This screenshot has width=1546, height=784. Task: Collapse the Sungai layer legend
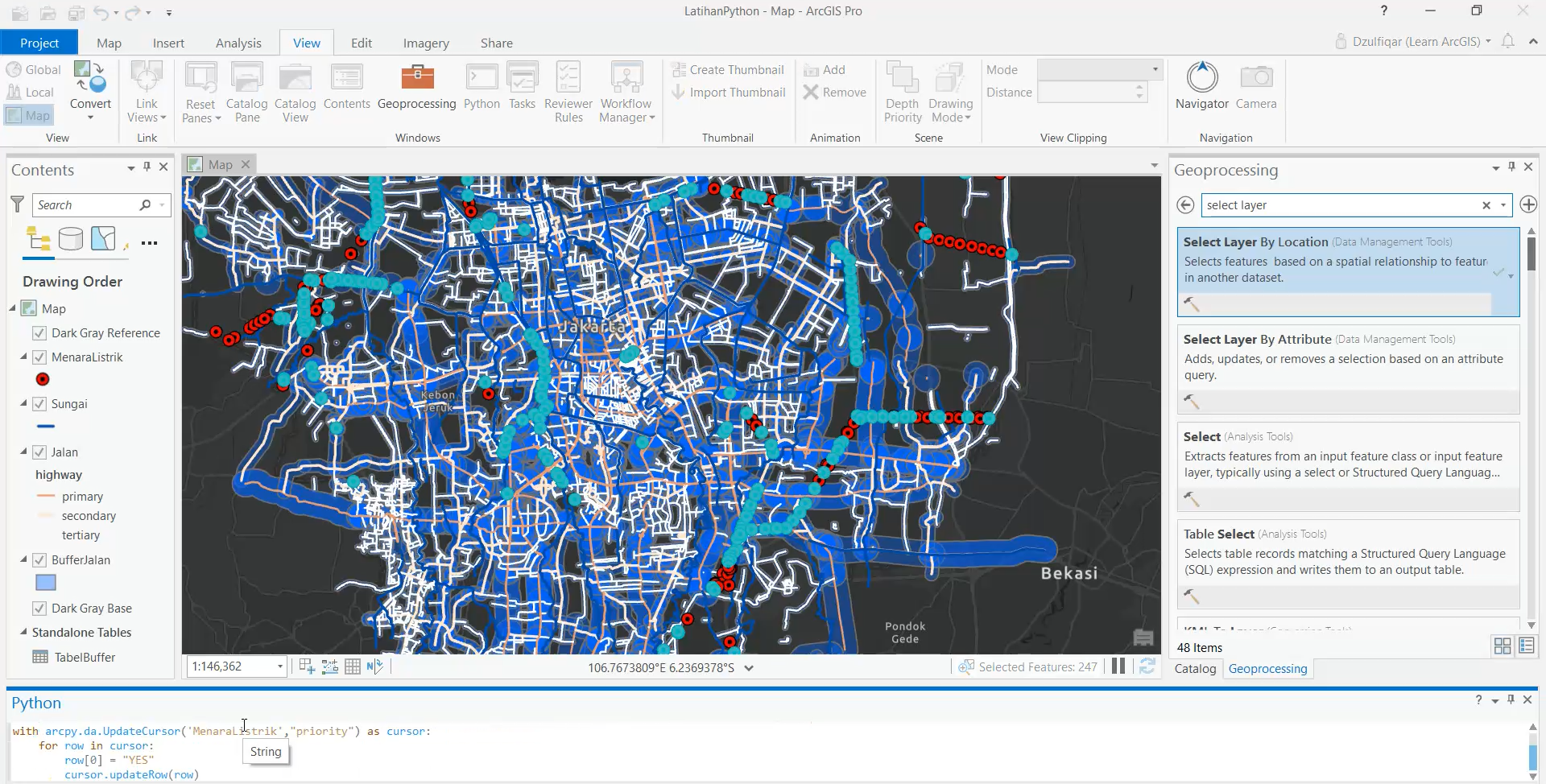click(x=23, y=403)
